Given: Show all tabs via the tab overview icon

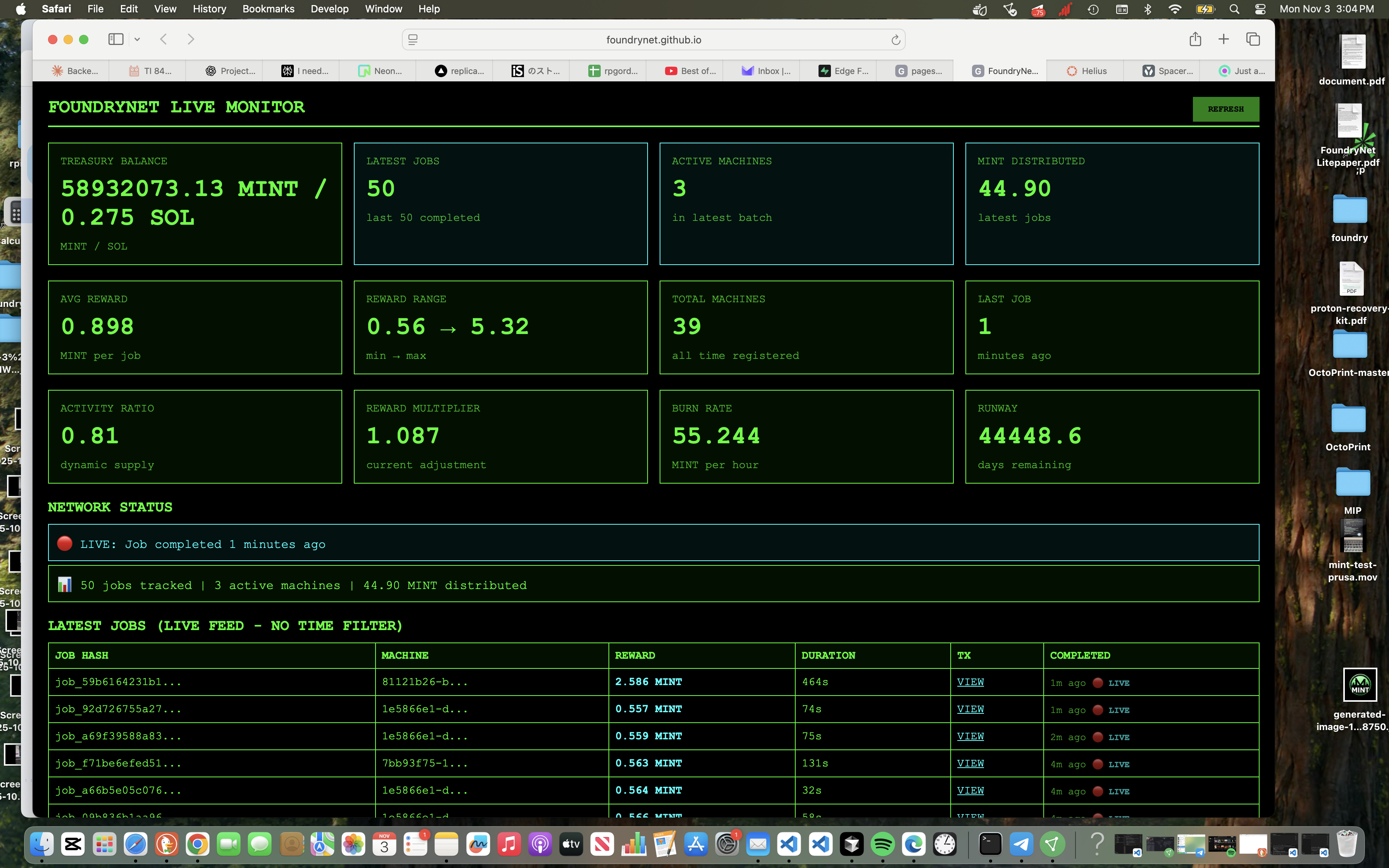Looking at the screenshot, I should coord(1253,39).
